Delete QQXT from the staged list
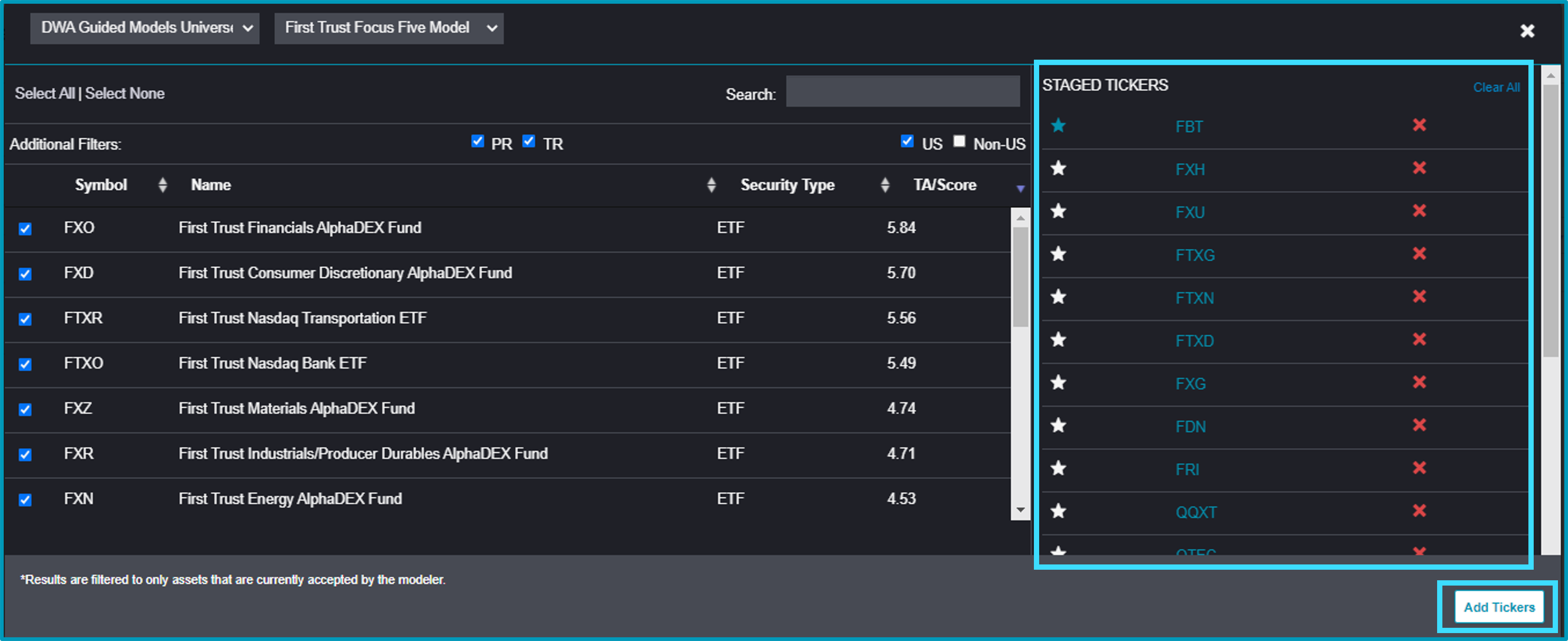This screenshot has width=1568, height=641. click(x=1420, y=511)
